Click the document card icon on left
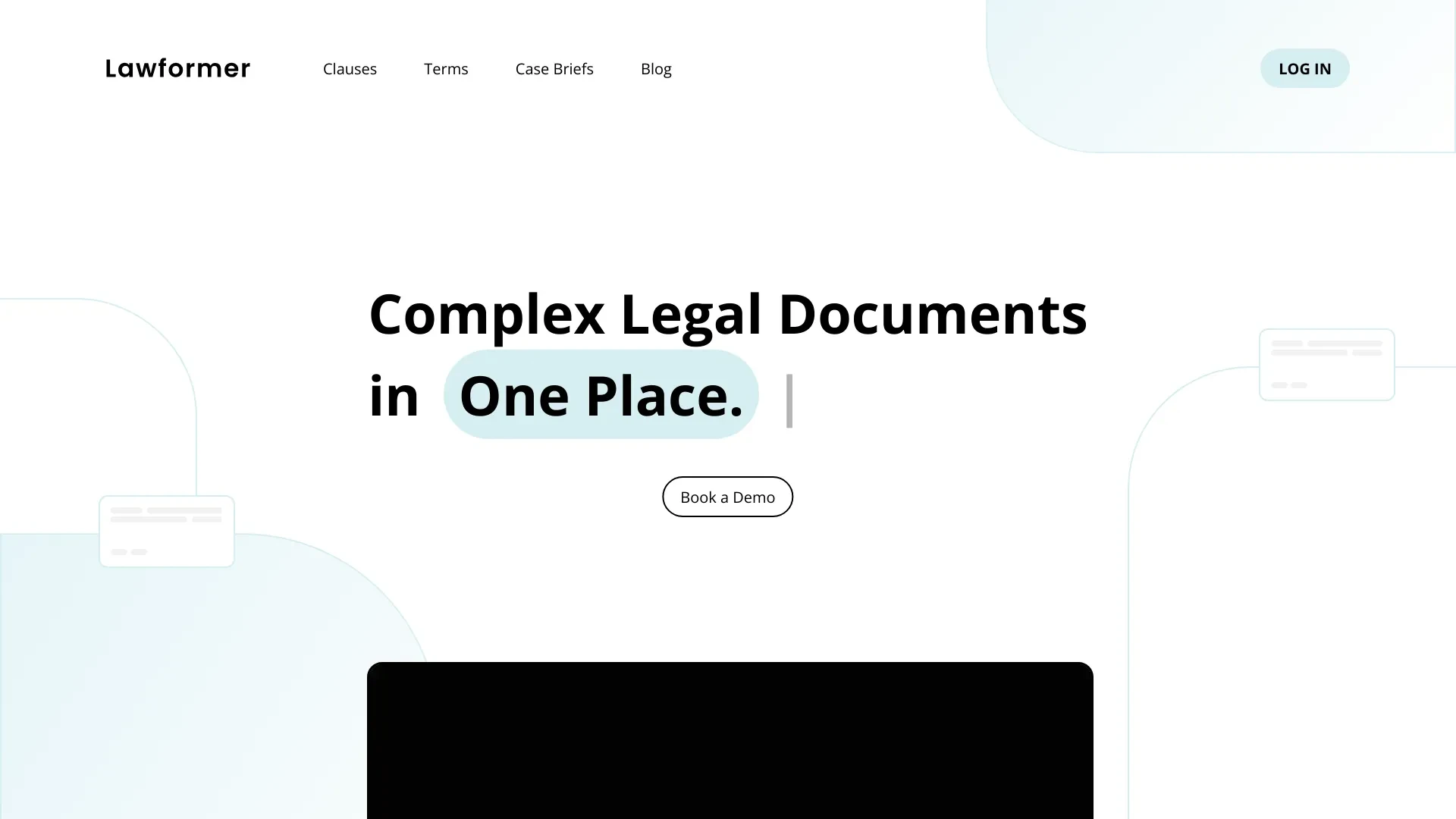Image resolution: width=1456 pixels, height=819 pixels. [166, 530]
